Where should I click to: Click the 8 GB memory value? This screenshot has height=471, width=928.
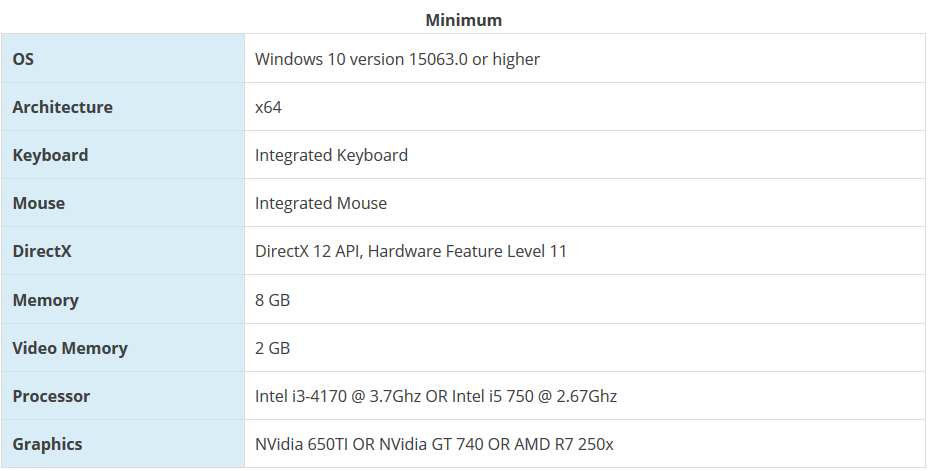pyautogui.click(x=272, y=300)
